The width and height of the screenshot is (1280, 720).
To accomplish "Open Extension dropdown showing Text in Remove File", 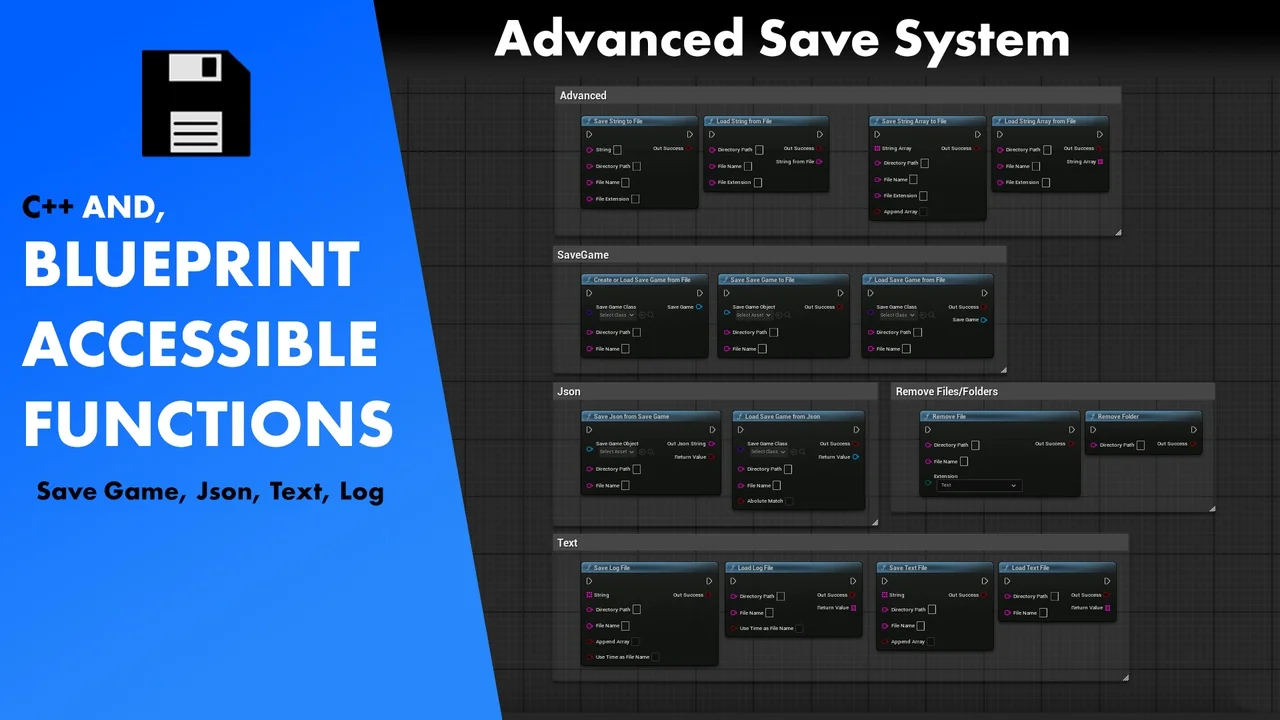I will tap(979, 485).
